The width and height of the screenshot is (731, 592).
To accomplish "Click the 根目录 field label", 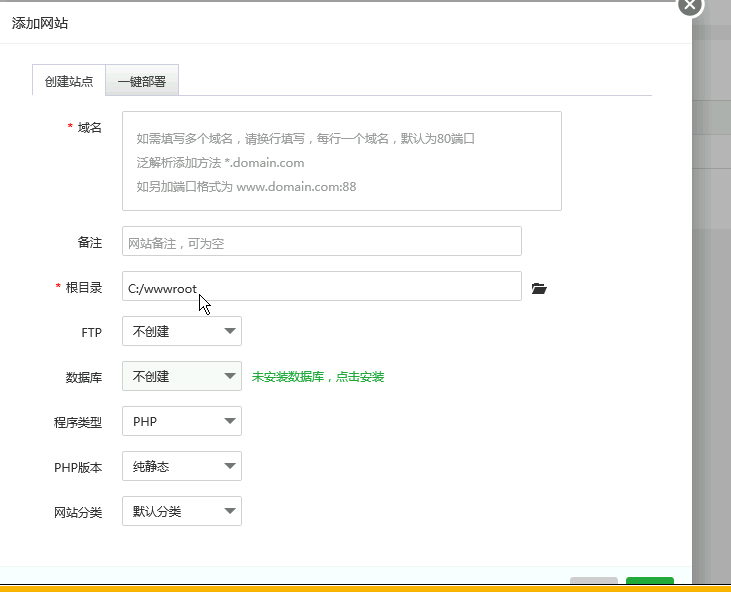I will tap(84, 287).
